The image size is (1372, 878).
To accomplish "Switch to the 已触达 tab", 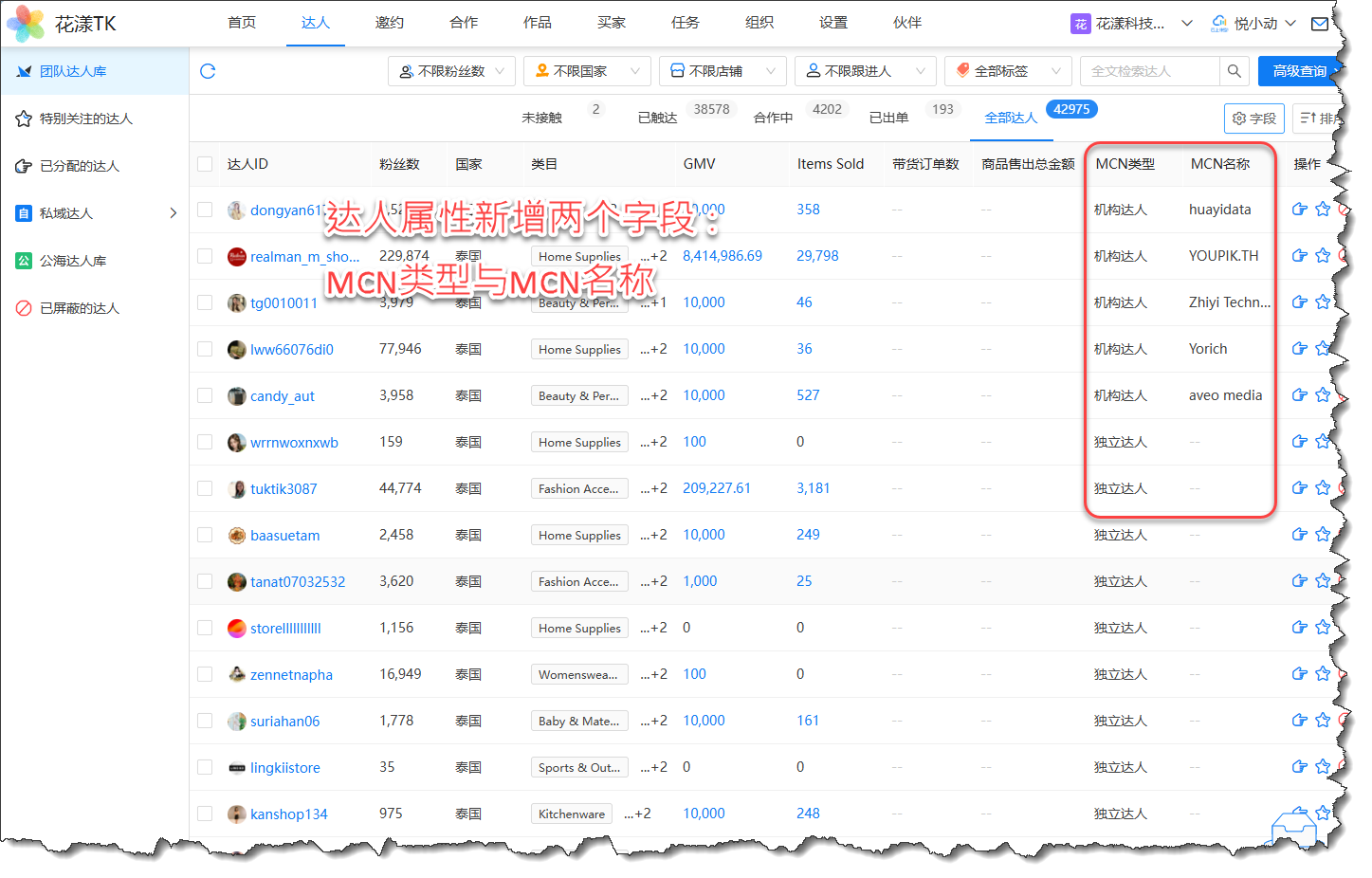I will tap(657, 118).
